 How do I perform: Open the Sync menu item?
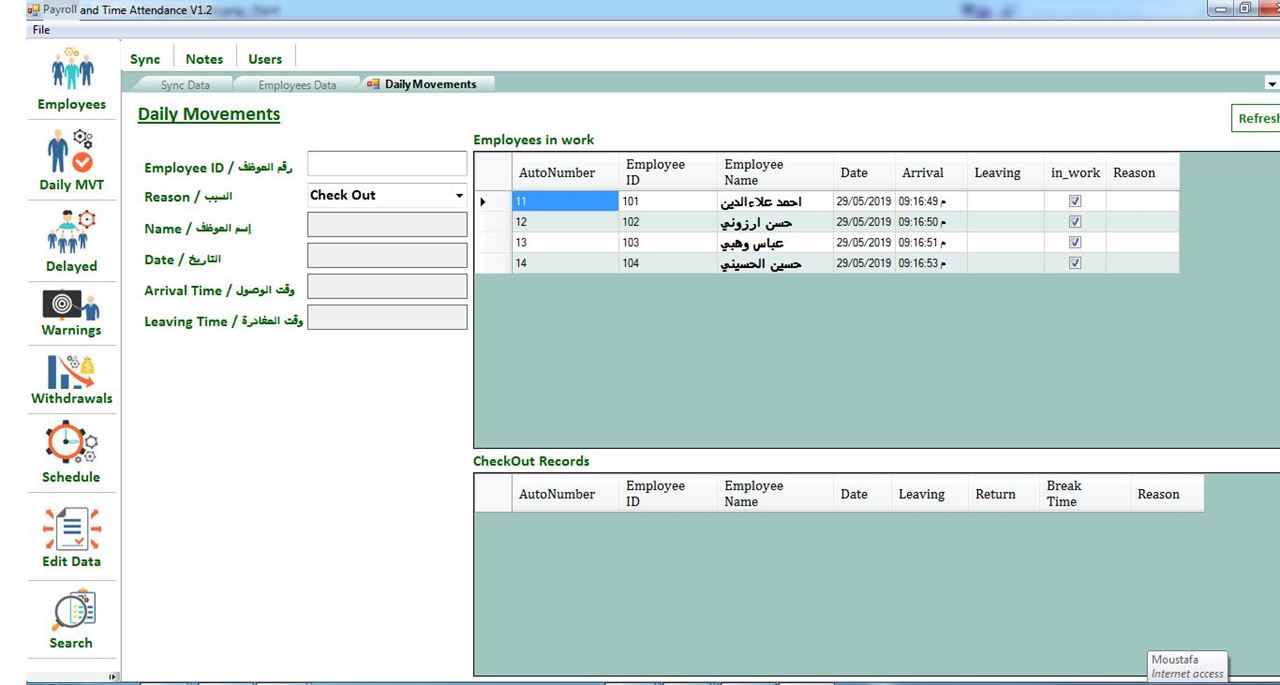click(146, 59)
